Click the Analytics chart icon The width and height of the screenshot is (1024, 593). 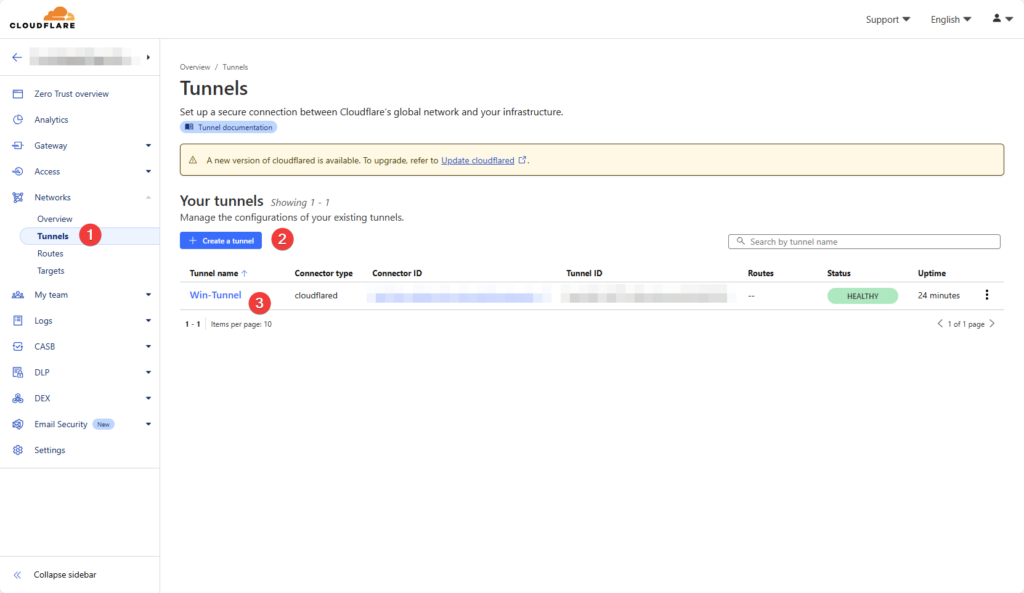[18, 120]
